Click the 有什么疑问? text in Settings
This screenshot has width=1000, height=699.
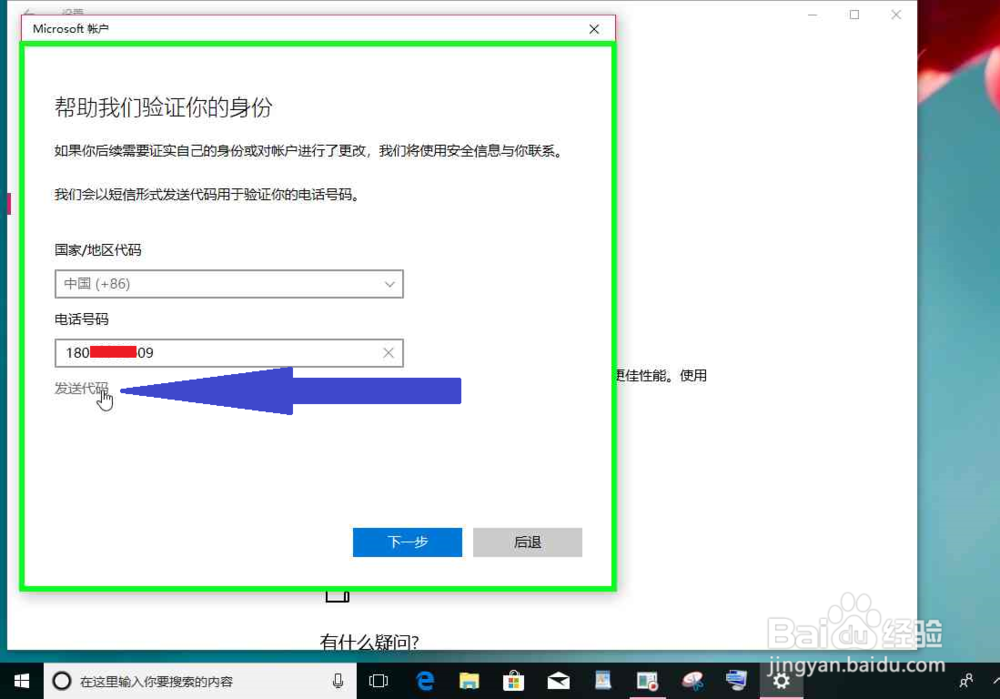pos(369,642)
